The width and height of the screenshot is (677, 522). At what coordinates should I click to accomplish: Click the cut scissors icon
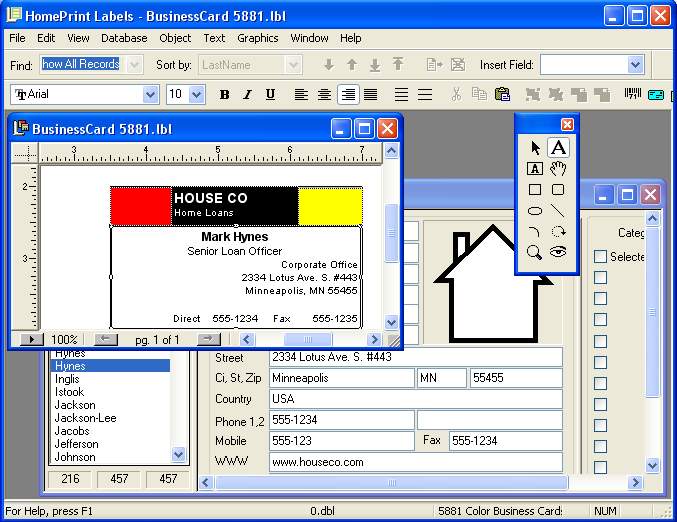click(456, 94)
